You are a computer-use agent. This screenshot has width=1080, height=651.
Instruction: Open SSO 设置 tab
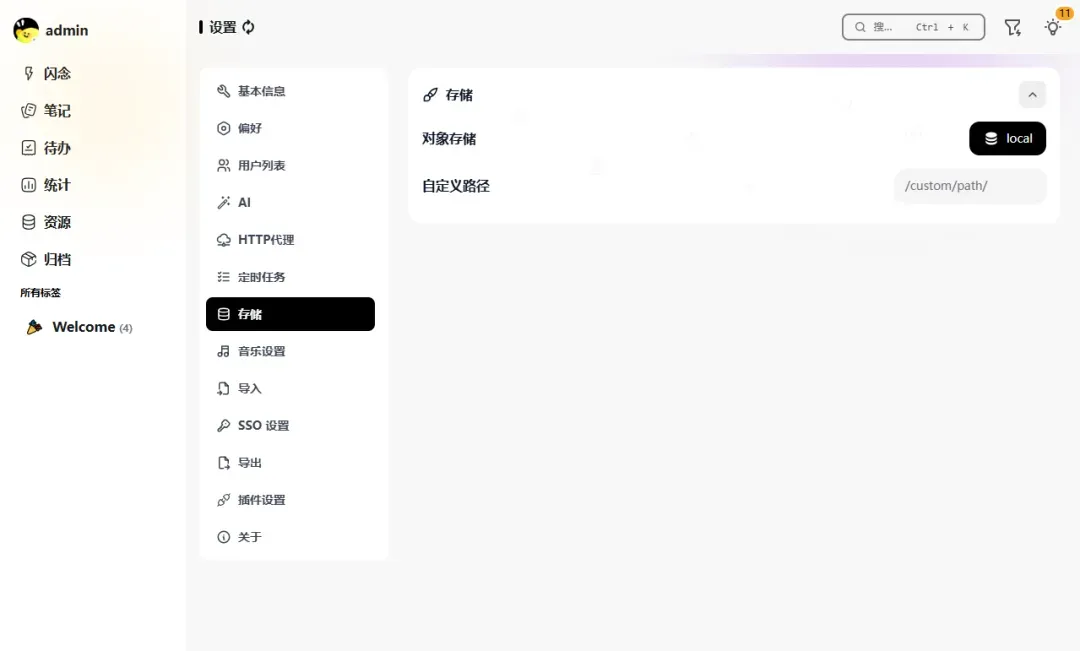point(290,426)
